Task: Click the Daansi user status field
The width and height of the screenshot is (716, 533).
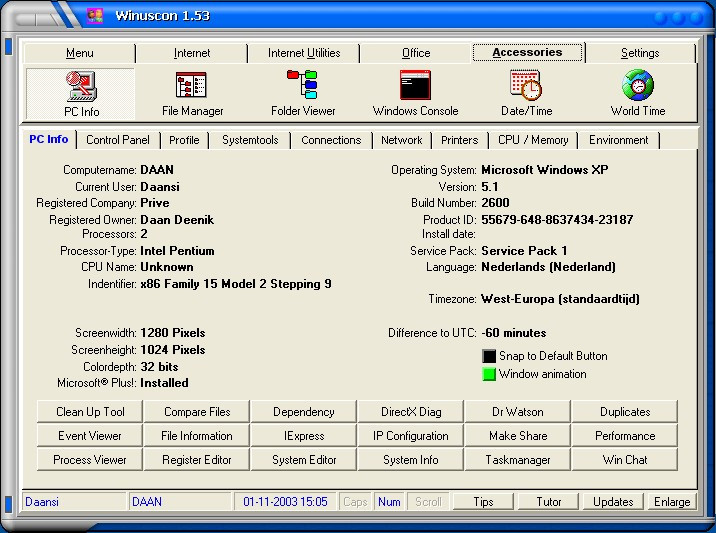Action: tap(74, 501)
